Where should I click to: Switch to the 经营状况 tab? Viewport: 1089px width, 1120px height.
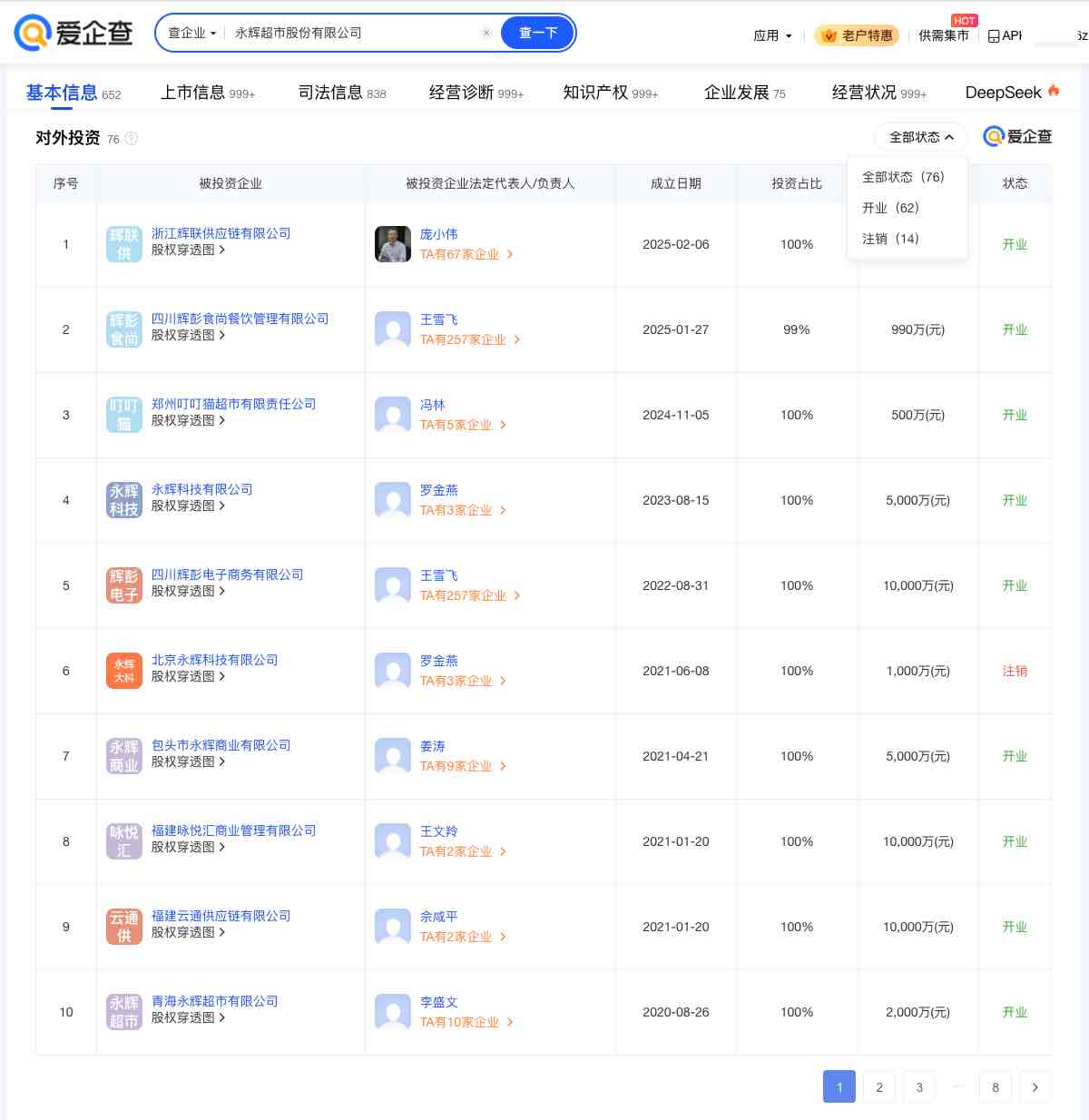tap(862, 92)
